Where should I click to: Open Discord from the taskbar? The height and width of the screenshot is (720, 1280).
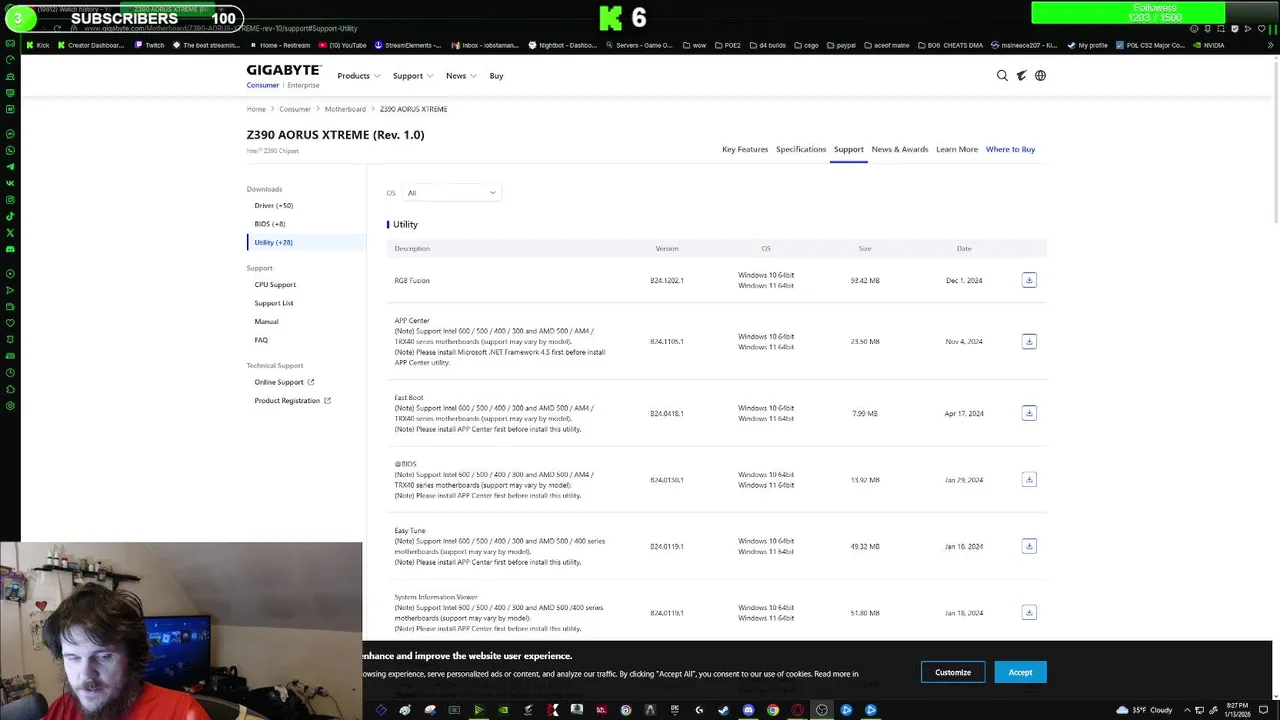pos(748,710)
